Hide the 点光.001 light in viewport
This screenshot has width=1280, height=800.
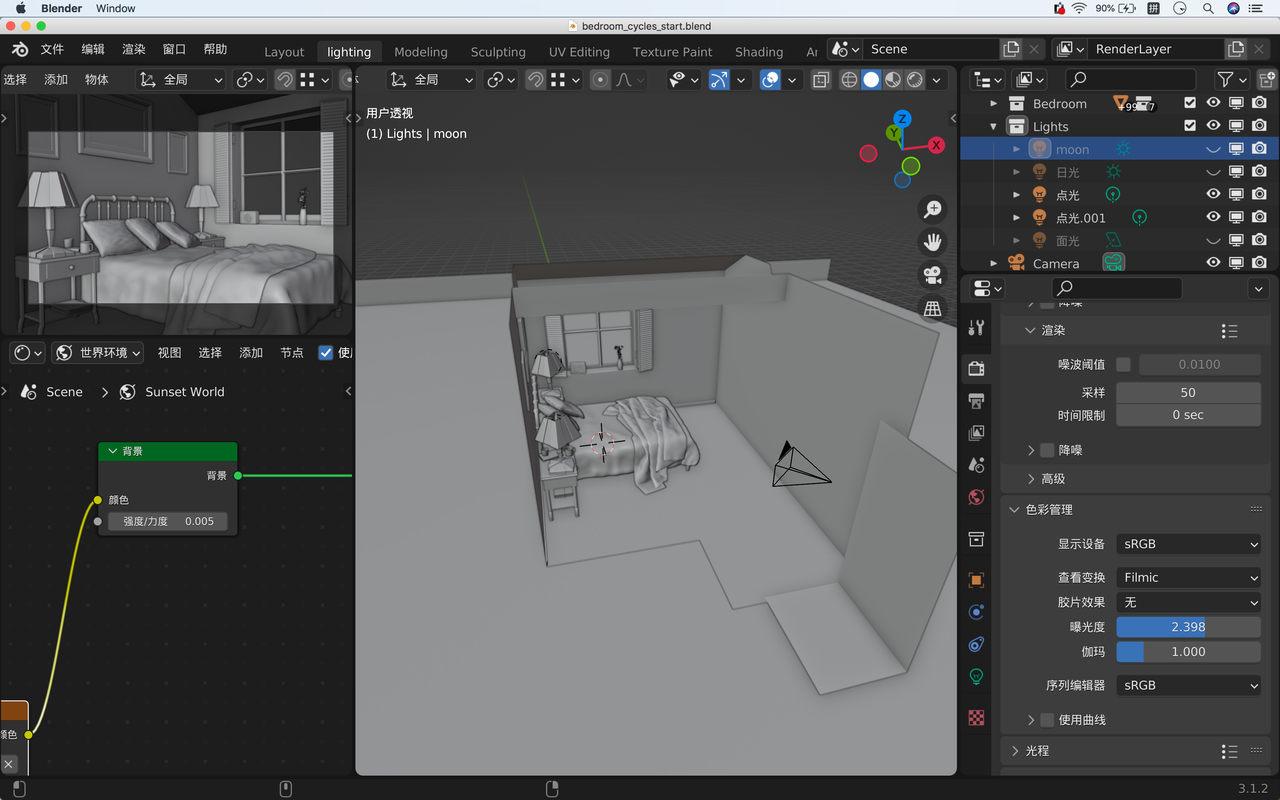click(1213, 217)
